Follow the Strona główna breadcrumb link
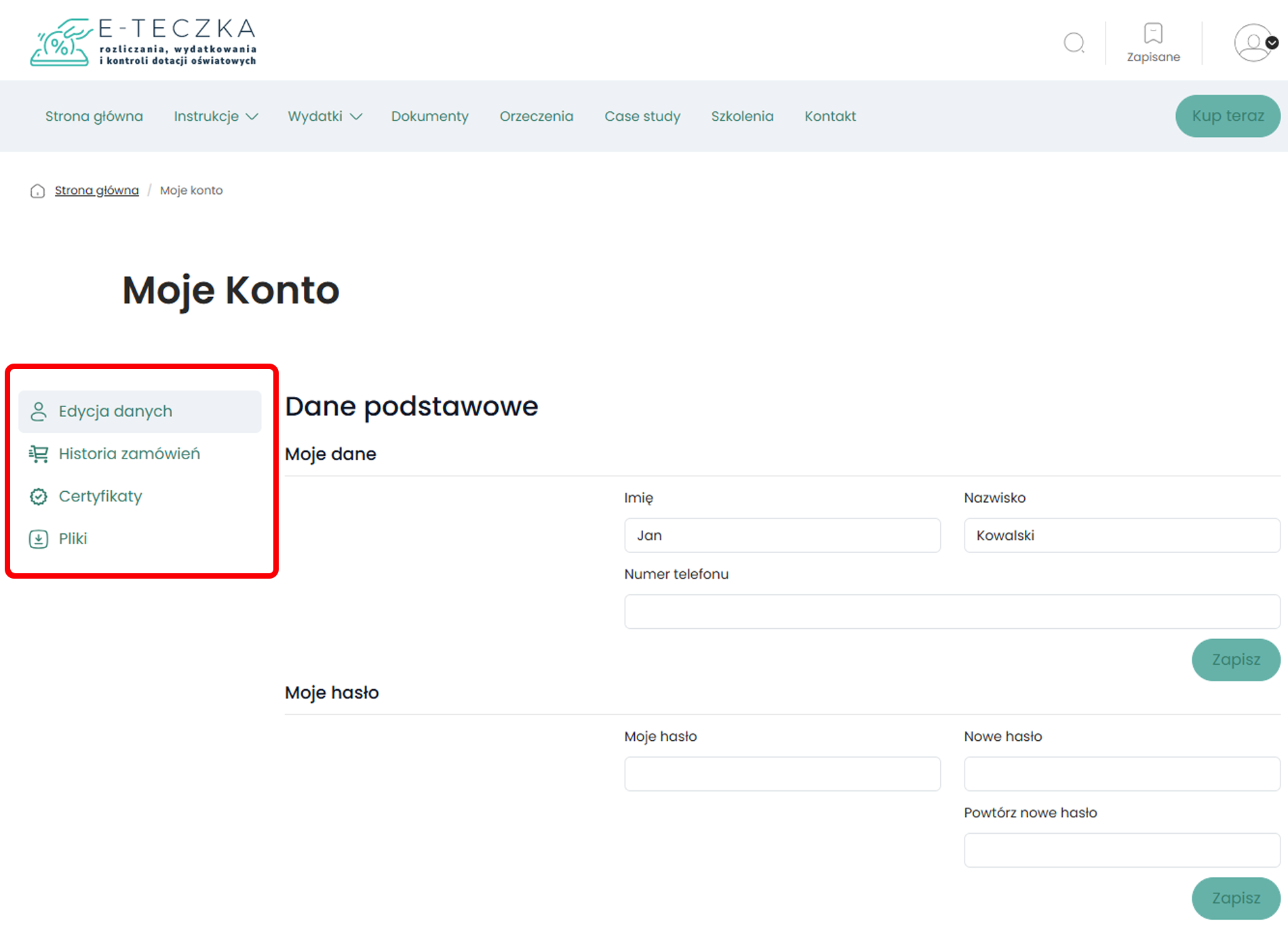The height and width of the screenshot is (945, 1288). [x=96, y=191]
